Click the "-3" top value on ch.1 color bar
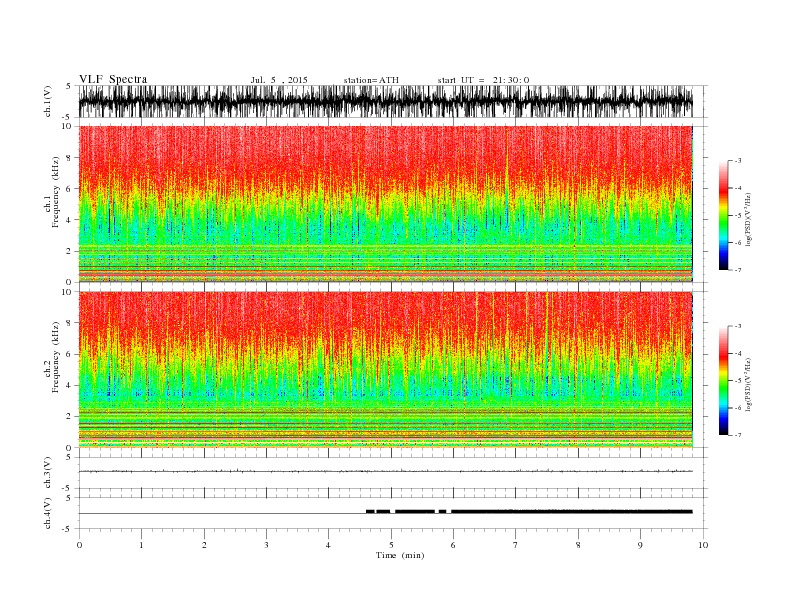The image size is (792, 612). click(737, 161)
